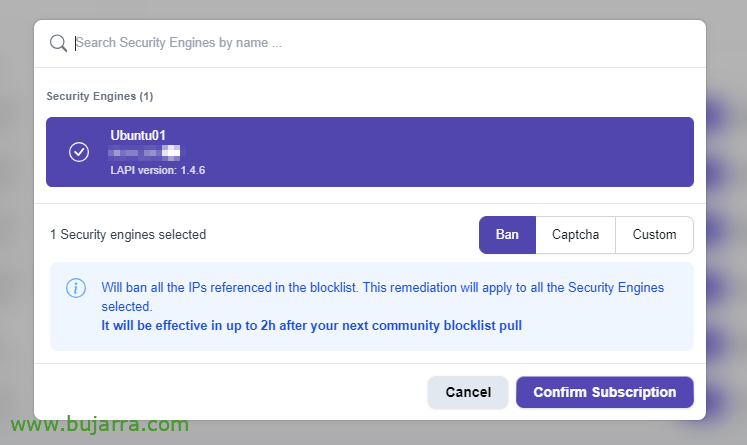Viewport: 747px width, 445px height.
Task: Switch to the Captcha remediation option
Action: pos(575,235)
